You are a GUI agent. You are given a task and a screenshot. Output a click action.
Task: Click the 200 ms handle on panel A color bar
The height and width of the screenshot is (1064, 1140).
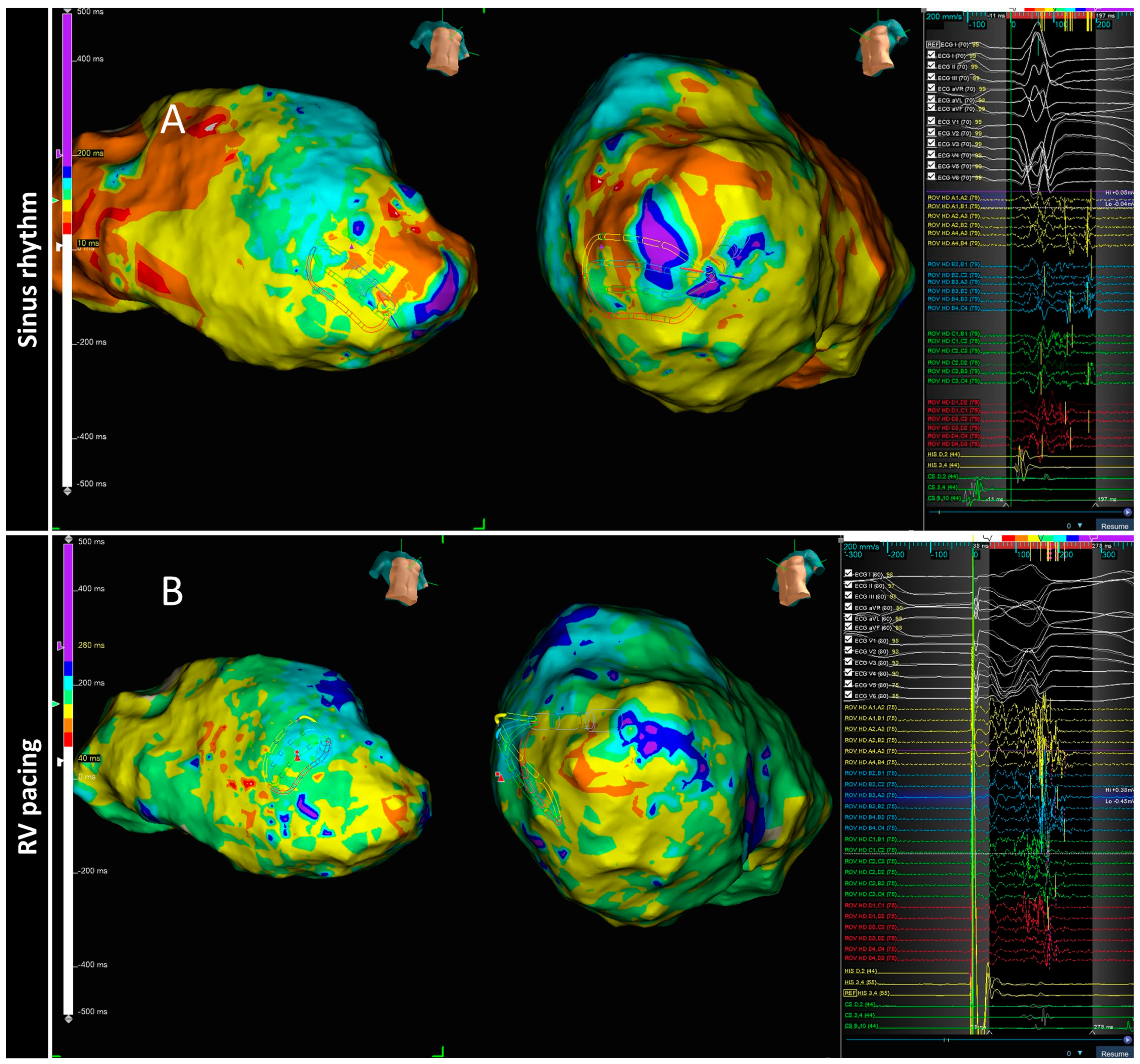tap(59, 154)
